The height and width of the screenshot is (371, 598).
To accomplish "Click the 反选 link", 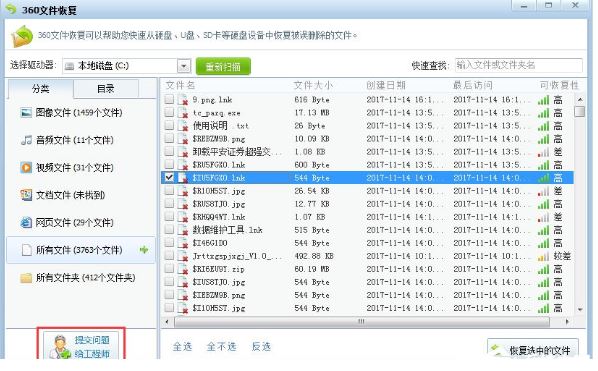I will pos(261,347).
